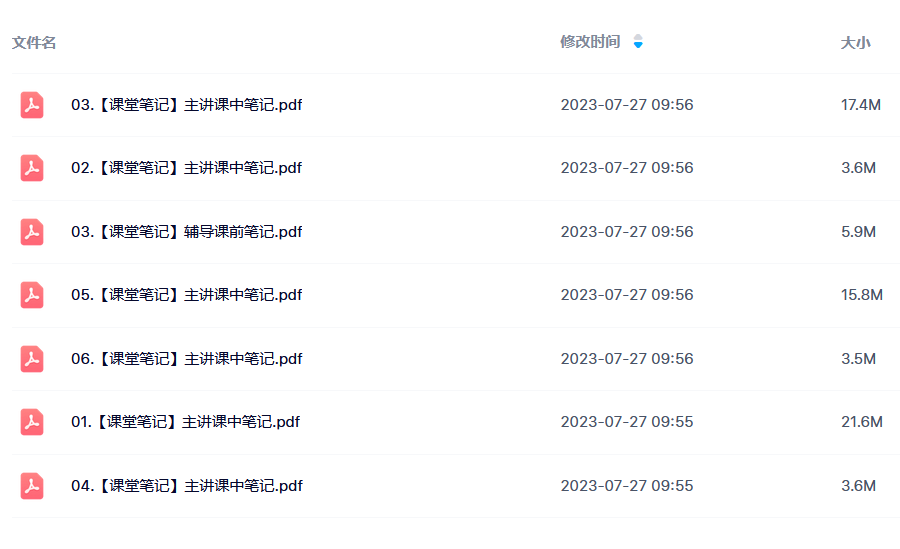Open 01.【课堂笔记】主讲课中笔记.pdf

pyautogui.click(x=185, y=422)
